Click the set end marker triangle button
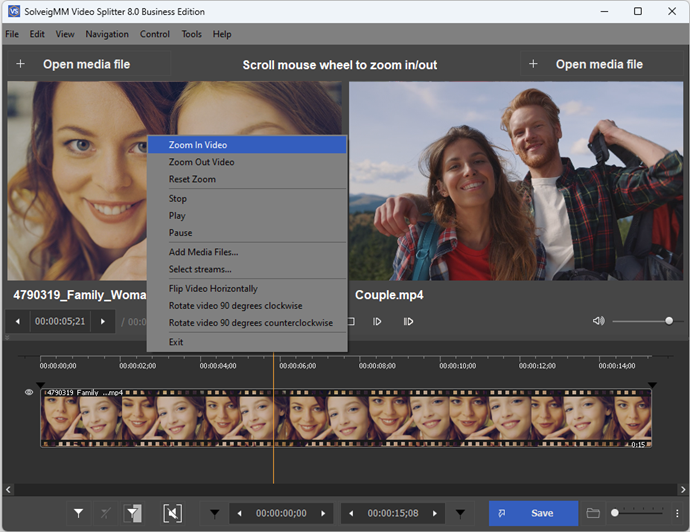Viewport: 690px width, 532px height. coord(460,513)
